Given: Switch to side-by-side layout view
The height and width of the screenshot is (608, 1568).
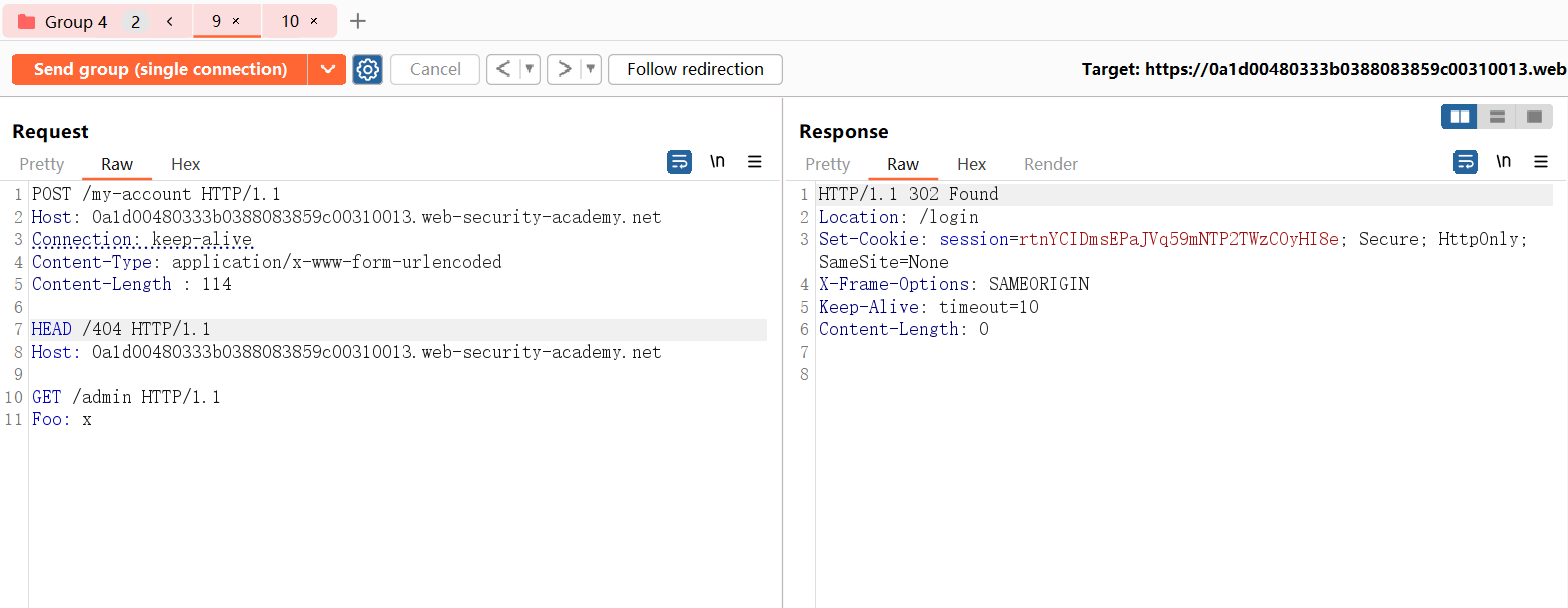Looking at the screenshot, I should [x=1459, y=117].
